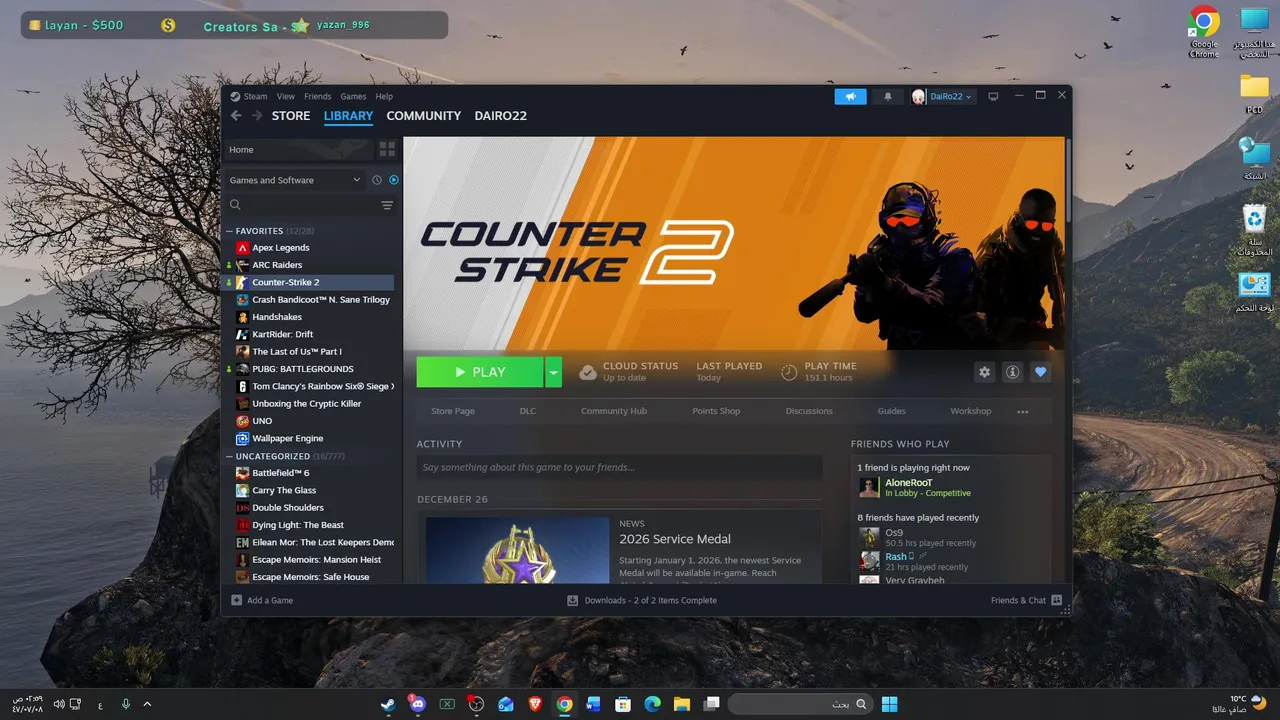Image resolution: width=1280 pixels, height=720 pixels.
Task: Open the Workshop link
Action: [971, 411]
